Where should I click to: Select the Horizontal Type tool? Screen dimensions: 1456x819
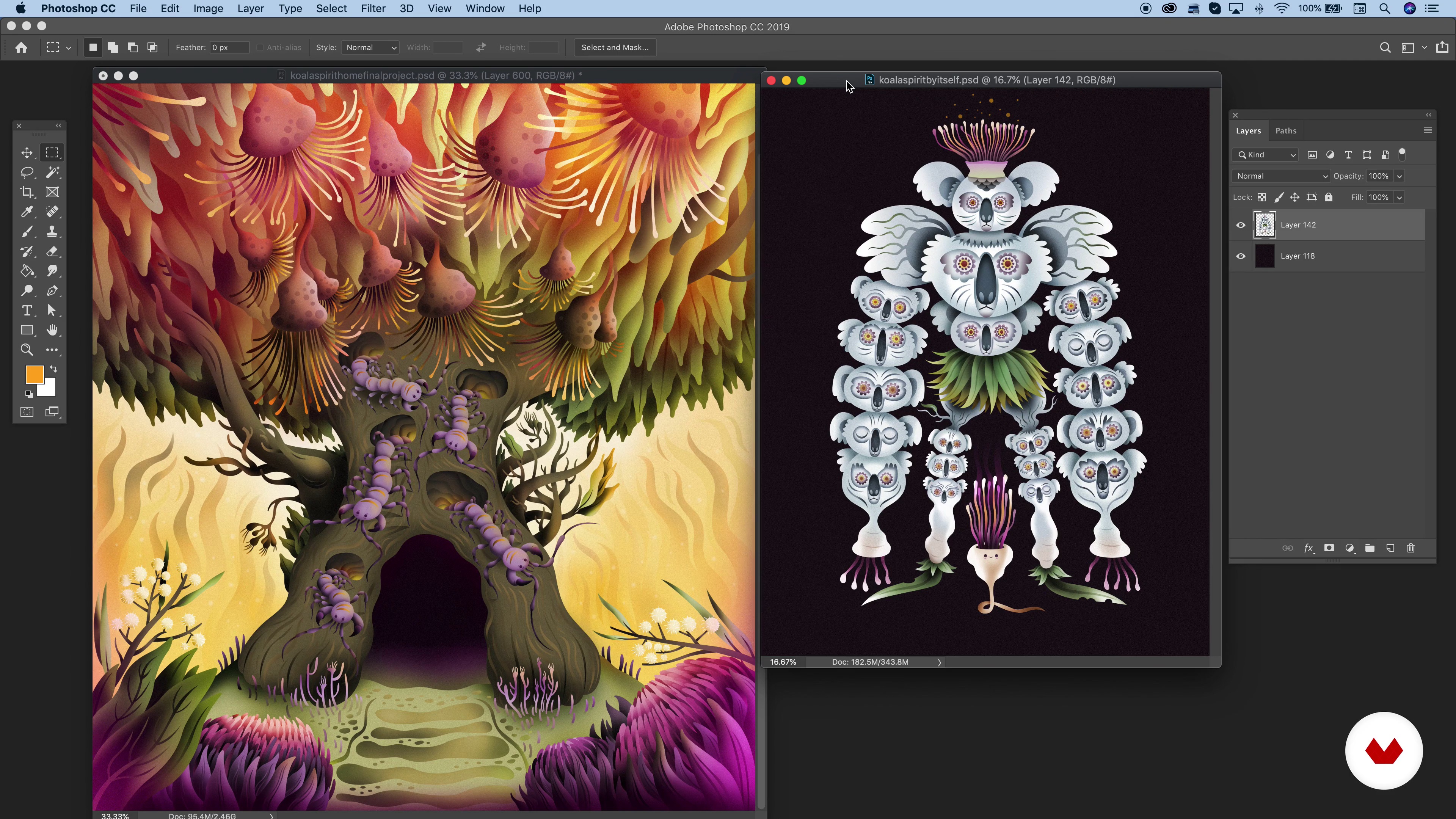tap(27, 311)
